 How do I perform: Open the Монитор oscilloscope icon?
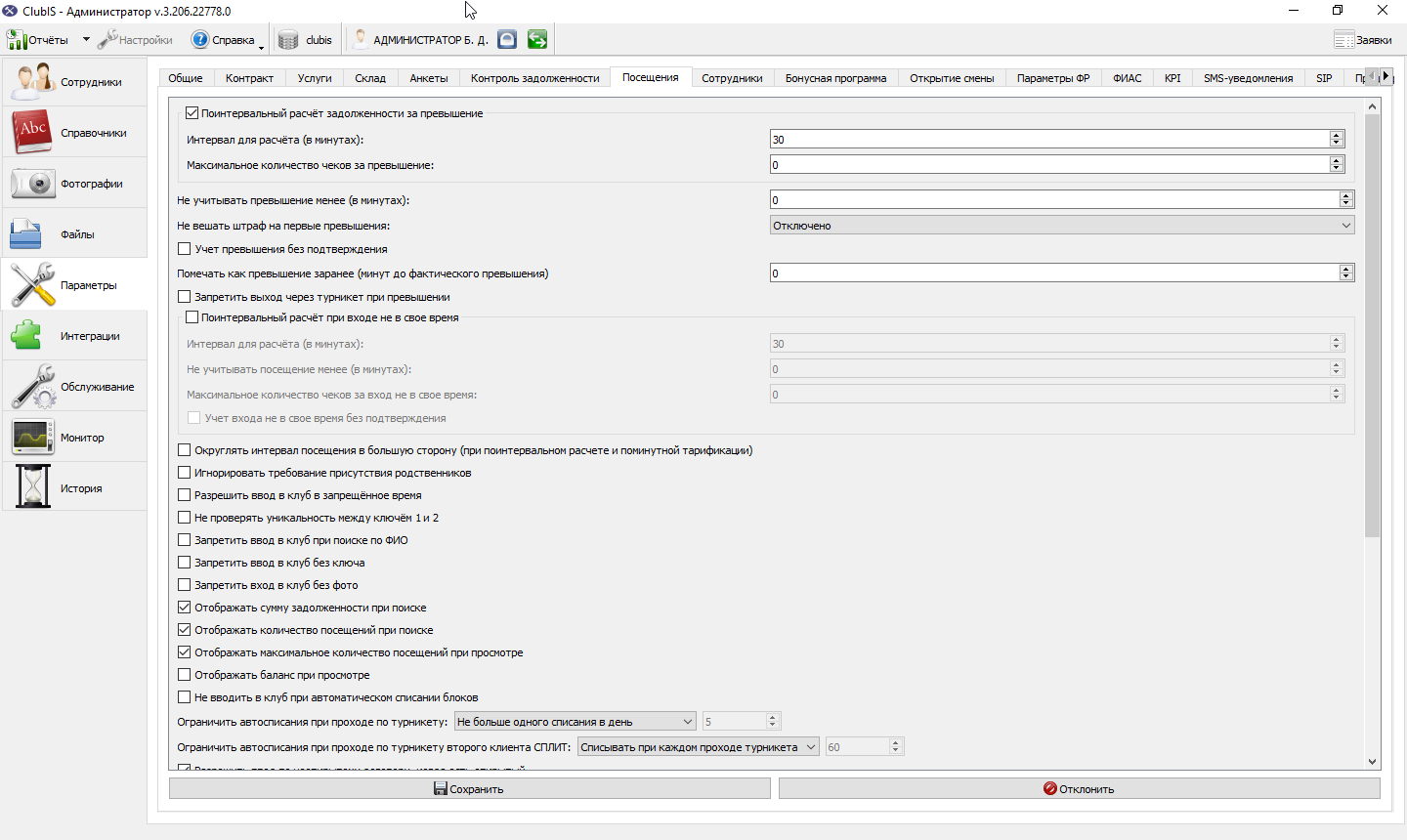pyautogui.click(x=32, y=437)
